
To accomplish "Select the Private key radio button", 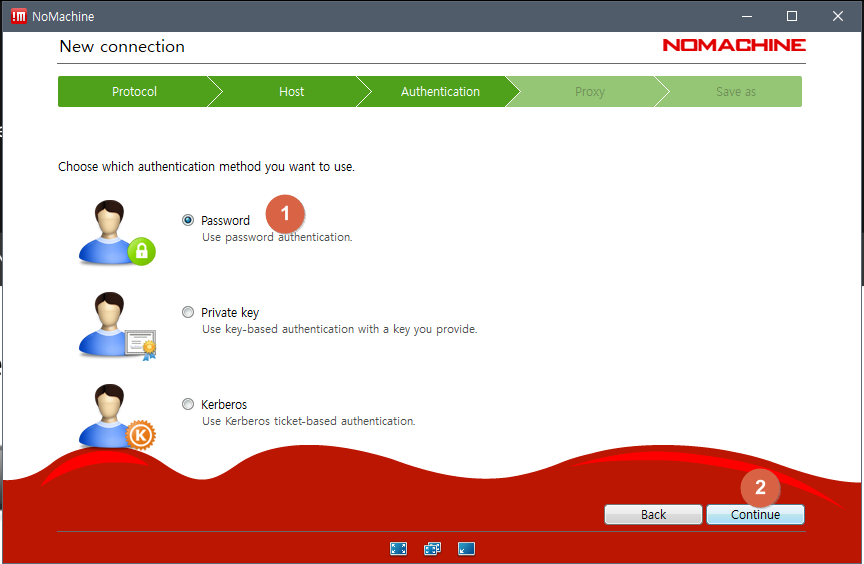I will point(188,312).
